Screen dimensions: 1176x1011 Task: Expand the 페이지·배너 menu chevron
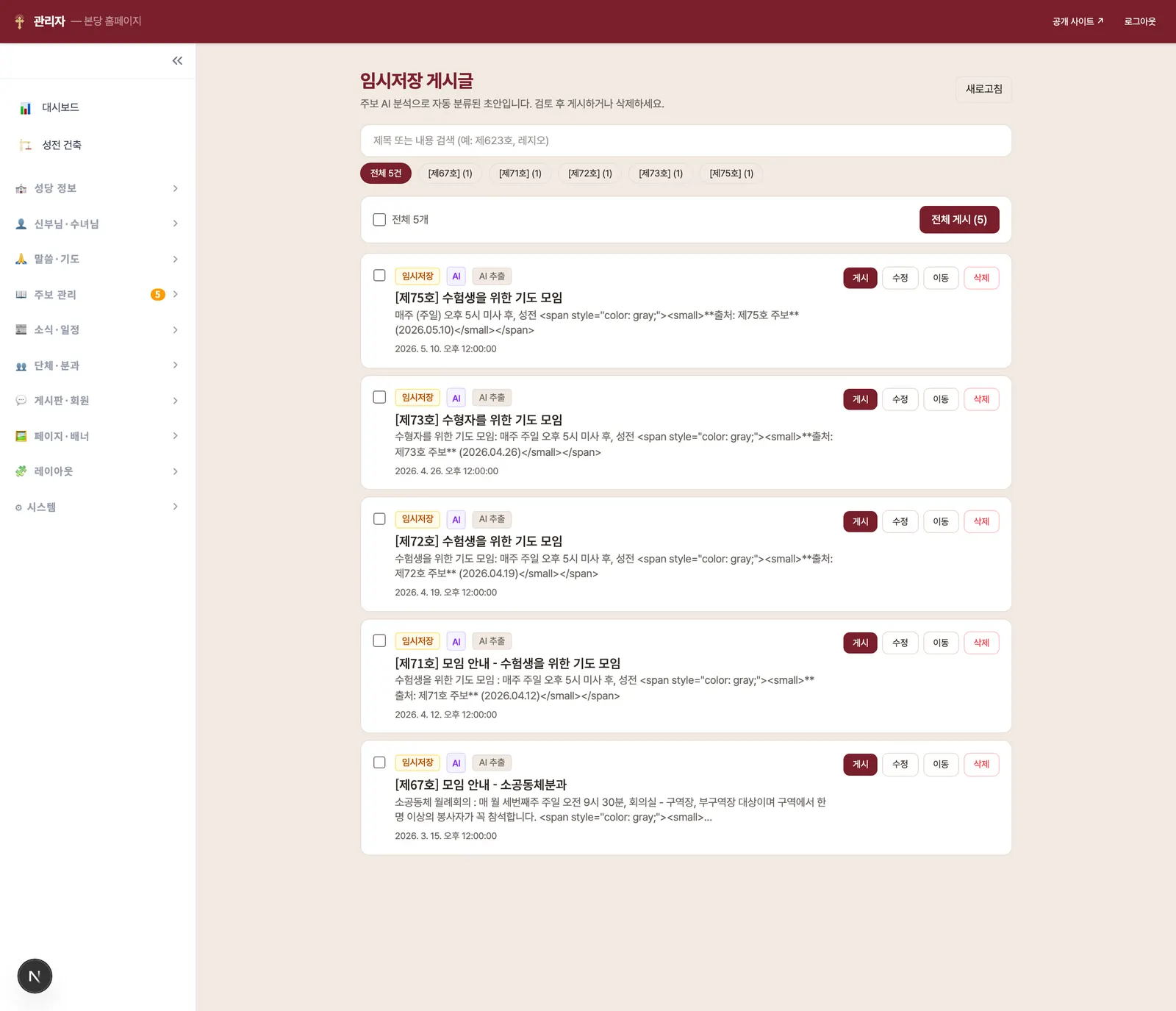point(175,436)
